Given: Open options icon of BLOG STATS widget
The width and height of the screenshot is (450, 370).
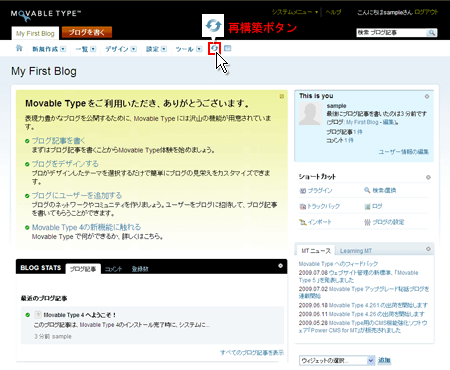Looking at the screenshot, I should (280, 266).
